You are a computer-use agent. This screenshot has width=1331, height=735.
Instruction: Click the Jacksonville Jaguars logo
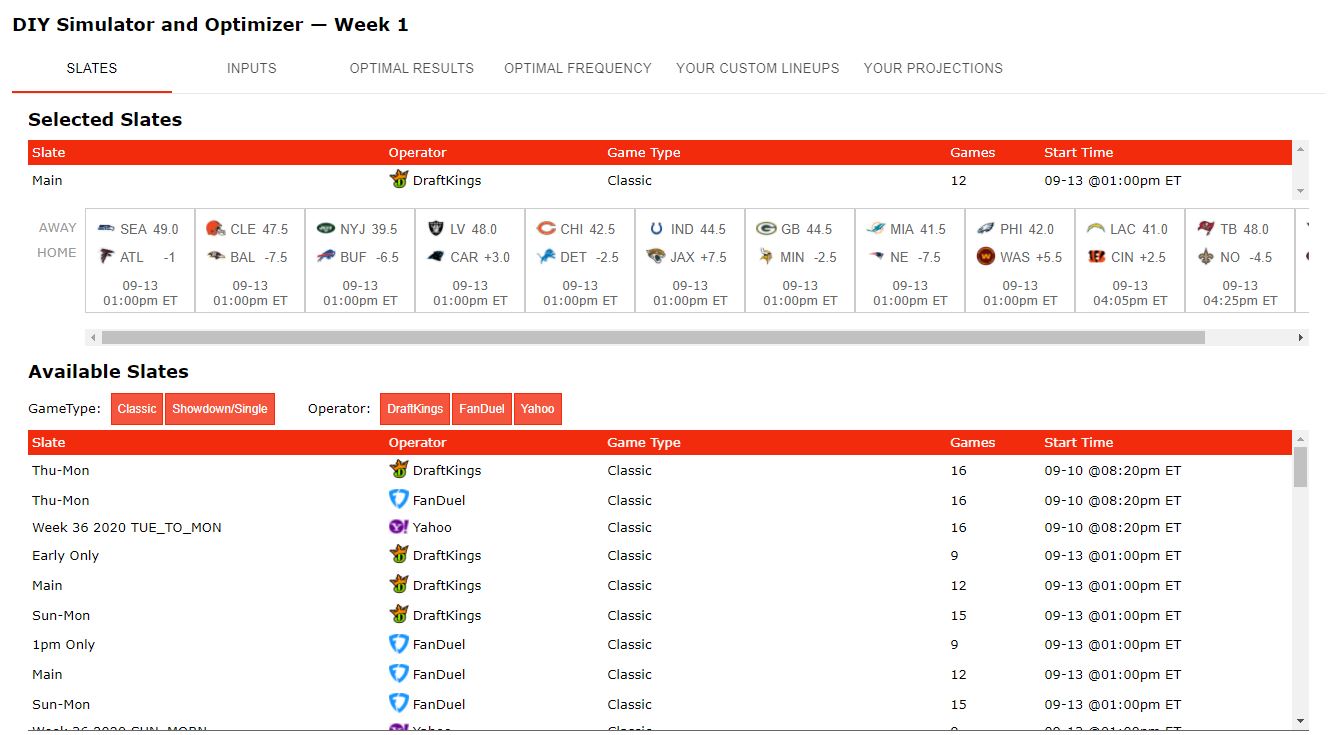pyautogui.click(x=656, y=257)
